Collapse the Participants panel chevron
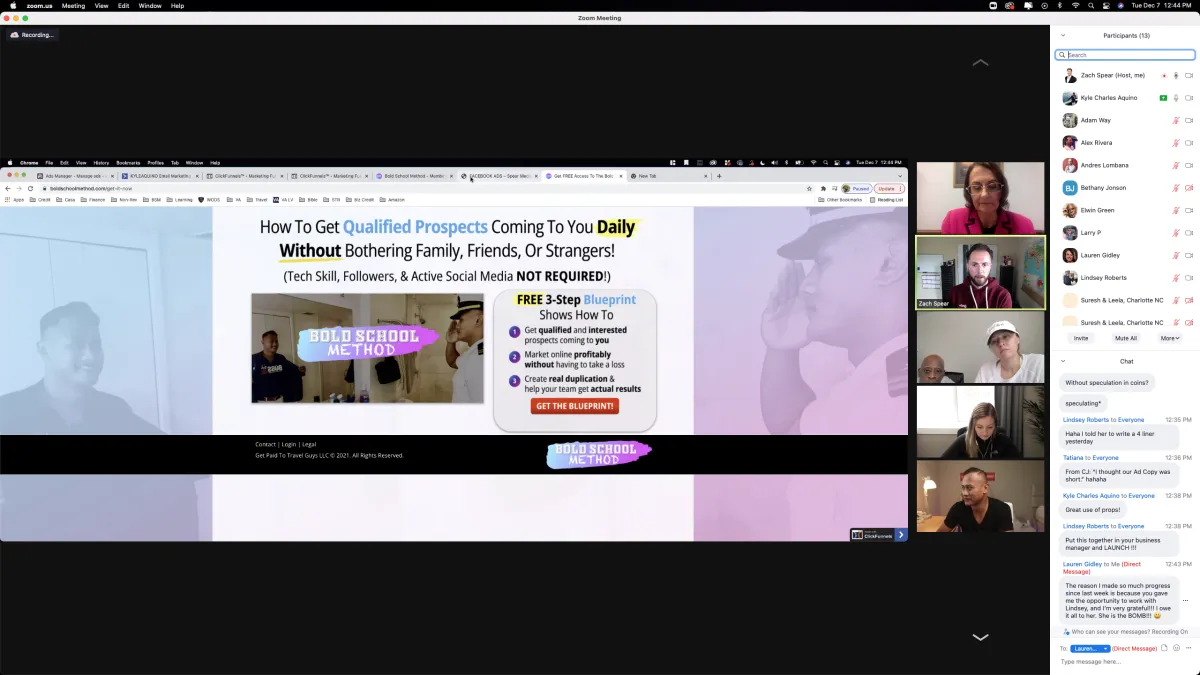The height and width of the screenshot is (675, 1200). 1063,35
